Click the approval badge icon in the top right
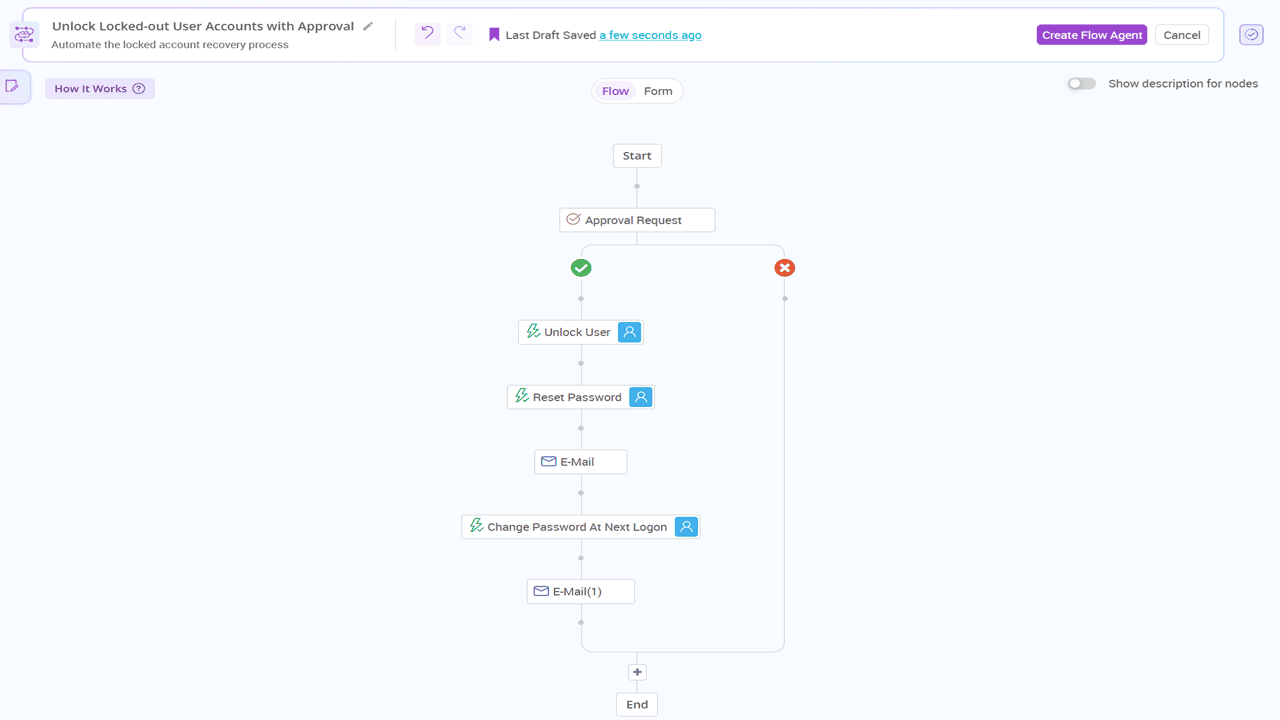Viewport: 1280px width, 720px height. 1251,33
